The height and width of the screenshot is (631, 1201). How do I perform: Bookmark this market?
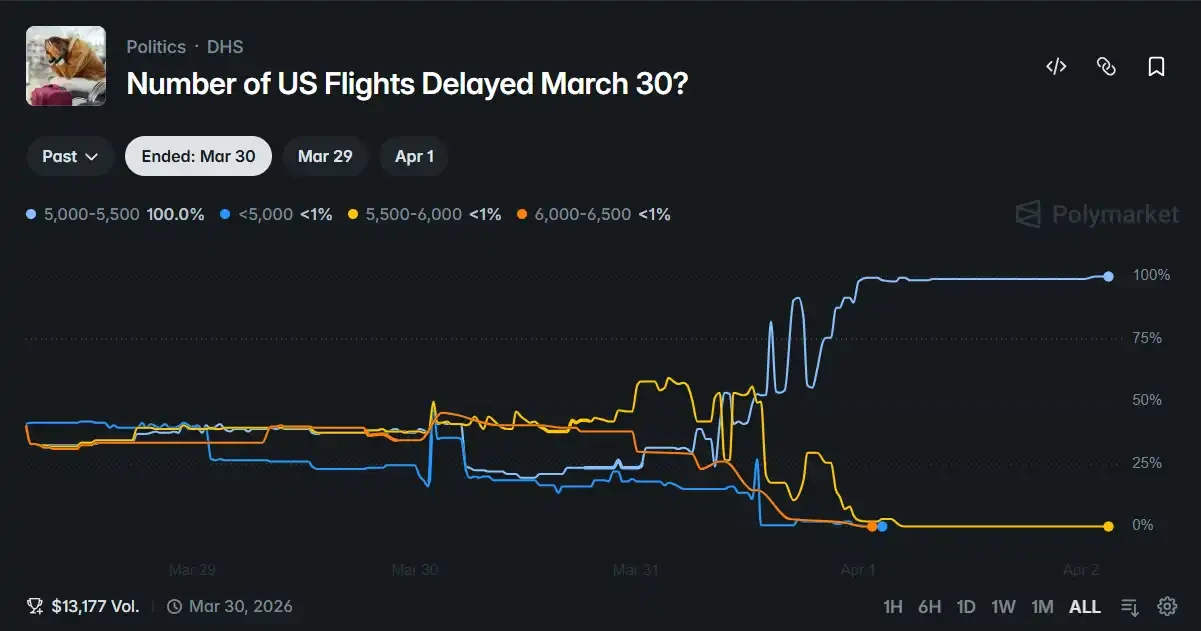1155,67
